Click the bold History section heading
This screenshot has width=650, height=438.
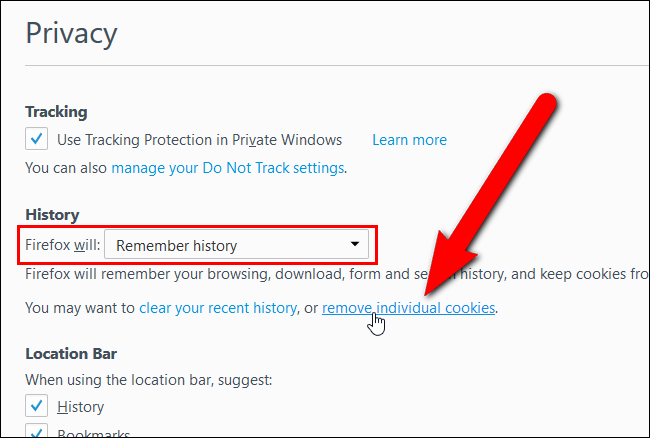(52, 215)
